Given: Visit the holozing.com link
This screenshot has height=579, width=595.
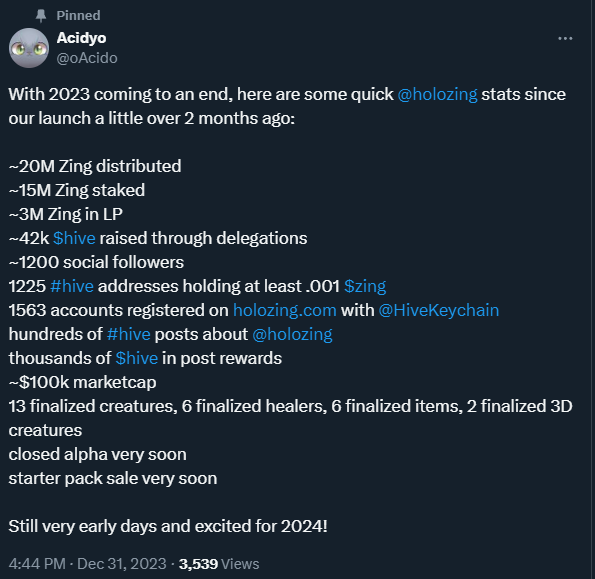Looking at the screenshot, I should [285, 310].
